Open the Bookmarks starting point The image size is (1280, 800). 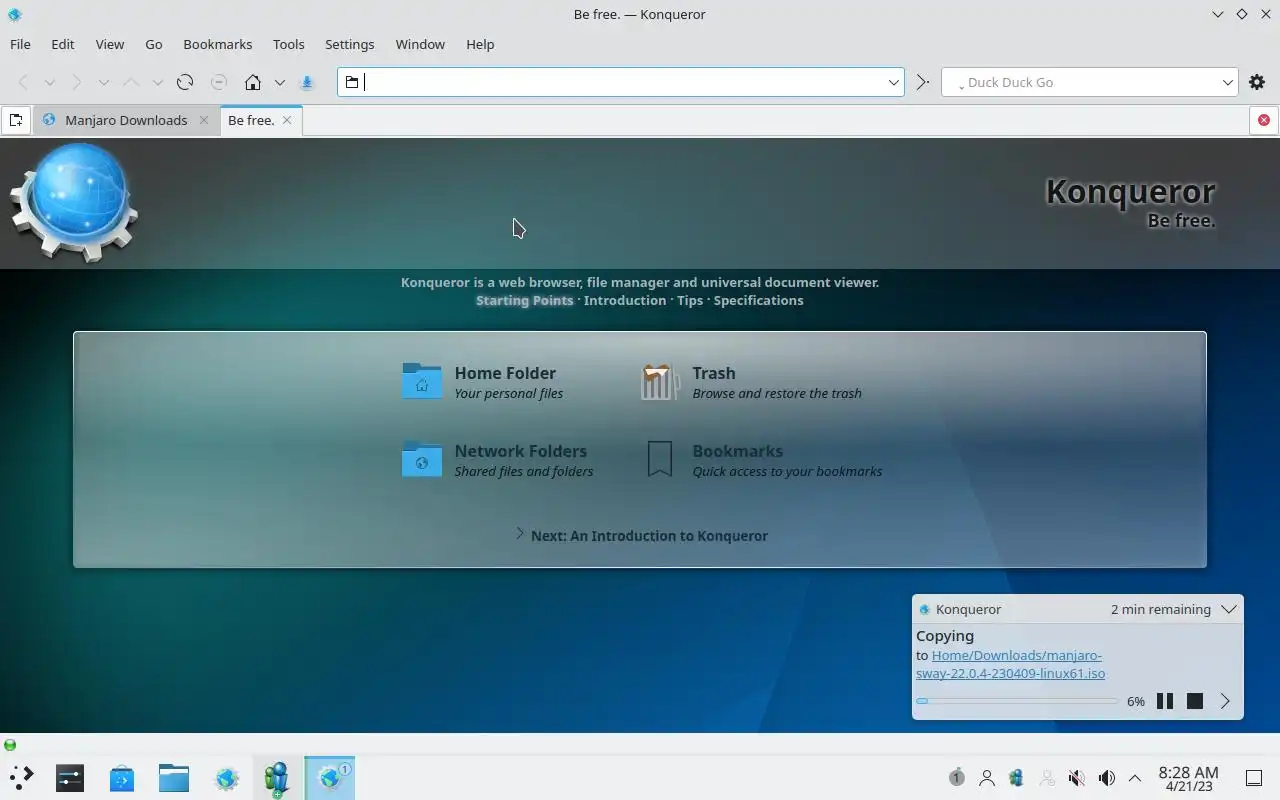[764, 459]
